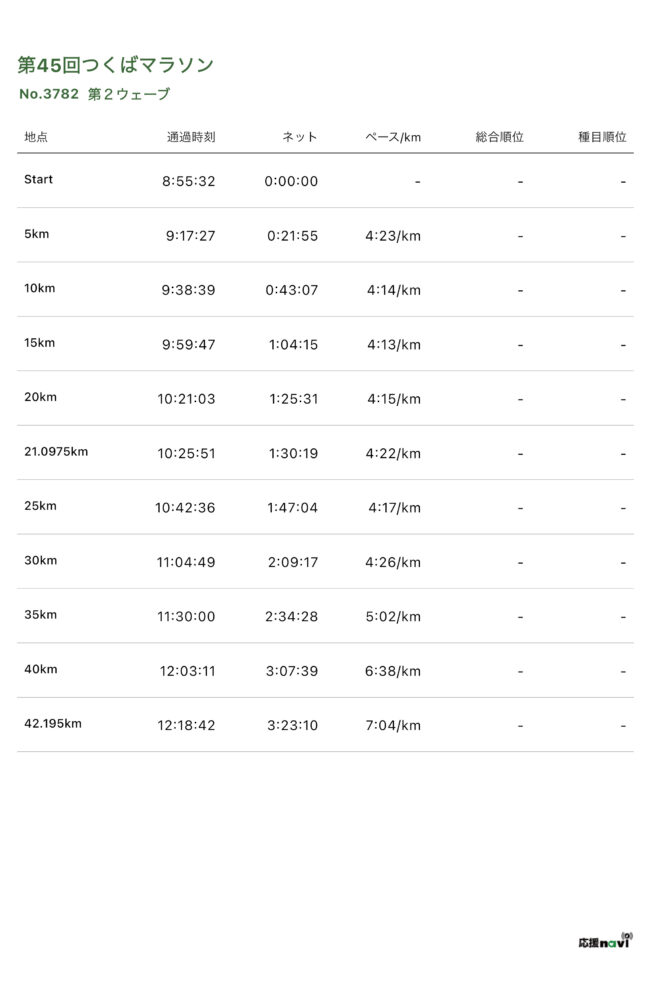This screenshot has width=651, height=1000.
Task: Click runner number No.3782 label
Action: [49, 95]
